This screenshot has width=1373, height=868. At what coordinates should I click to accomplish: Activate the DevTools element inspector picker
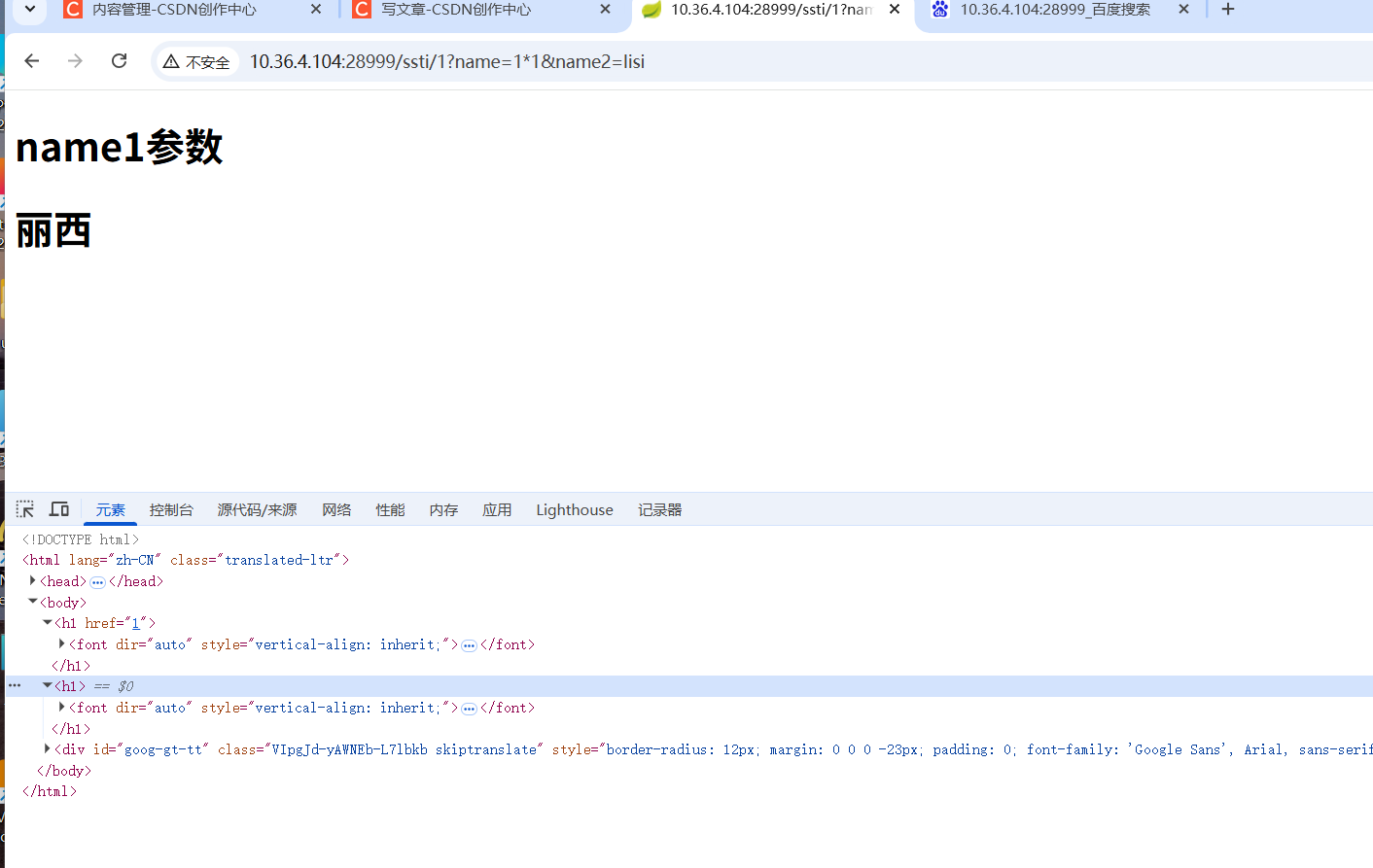pyautogui.click(x=25, y=509)
